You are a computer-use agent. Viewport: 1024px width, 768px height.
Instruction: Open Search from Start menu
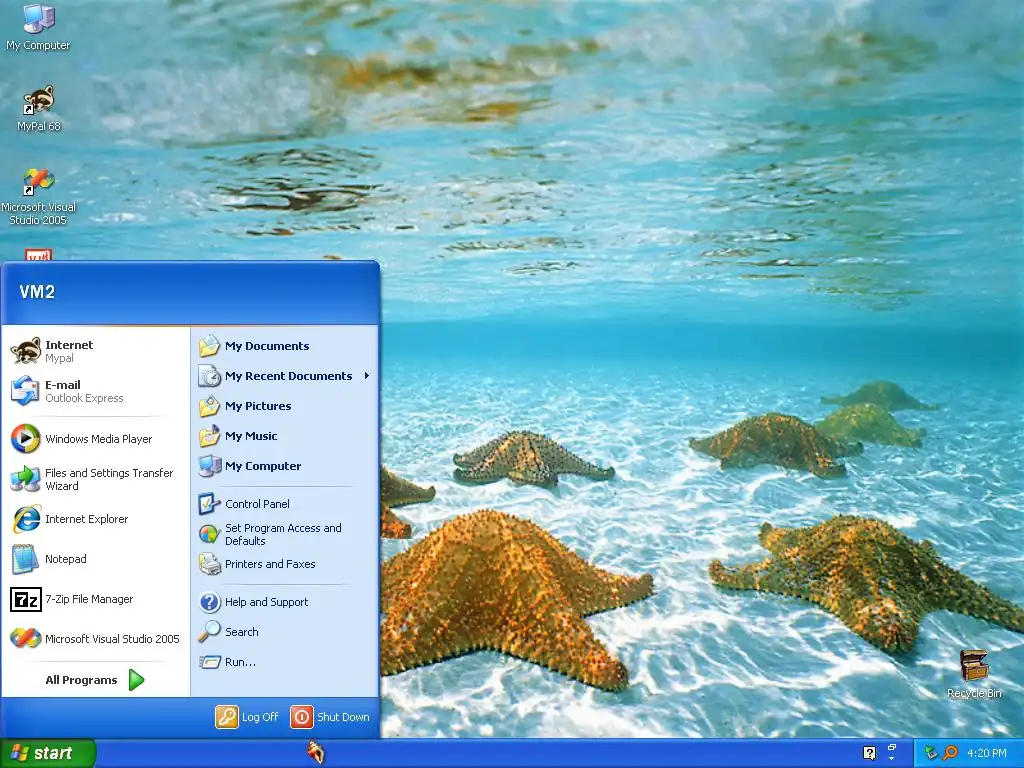coord(285,632)
